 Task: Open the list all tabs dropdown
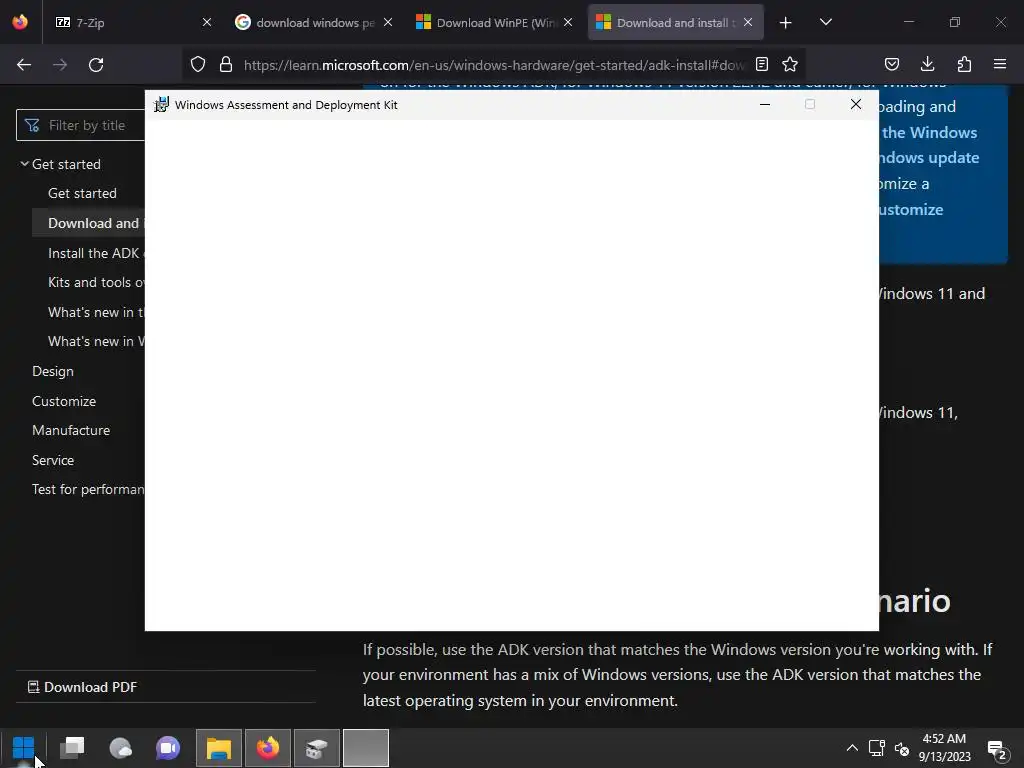pyautogui.click(x=825, y=22)
